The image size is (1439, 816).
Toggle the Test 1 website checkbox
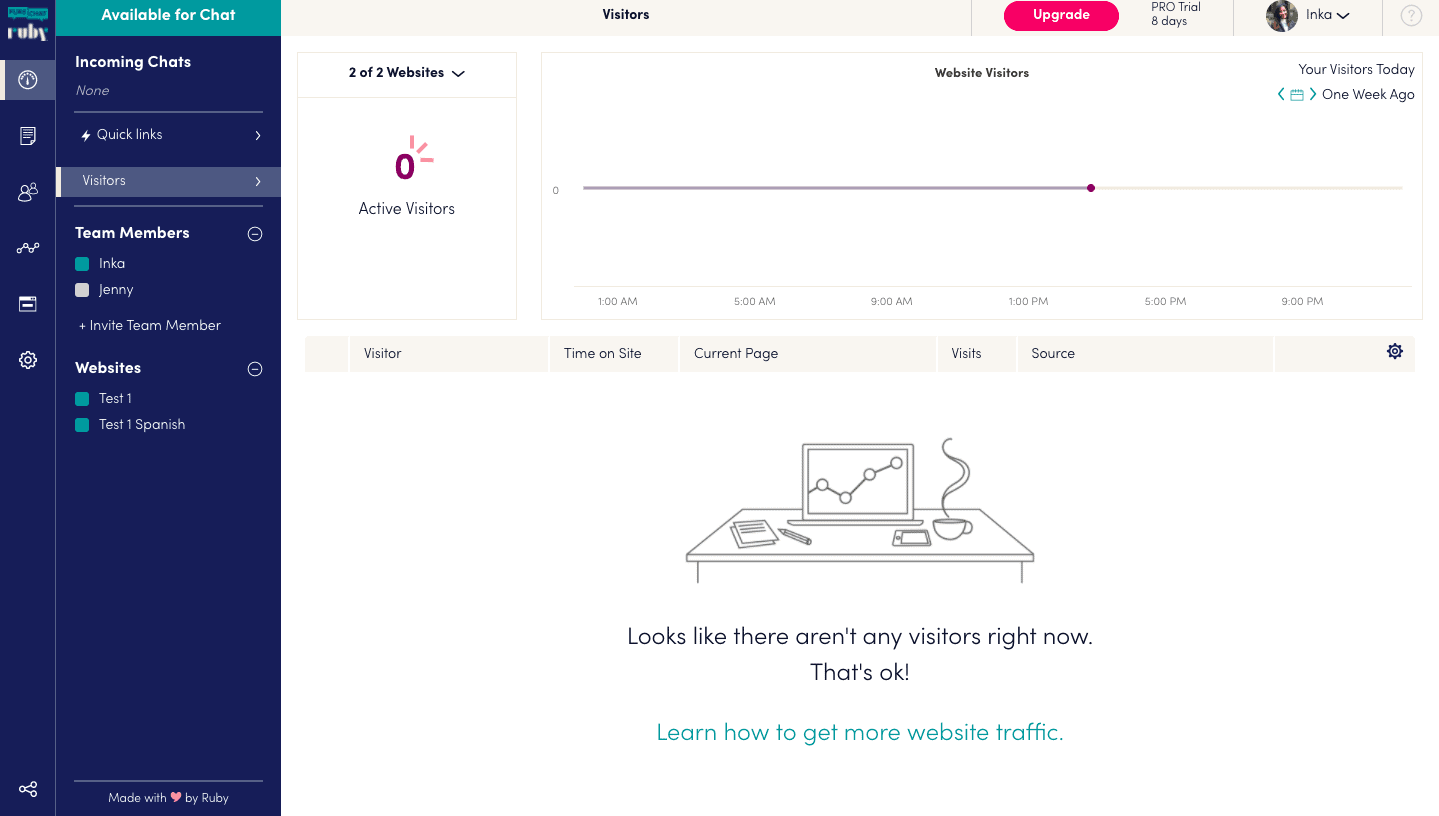(x=82, y=398)
